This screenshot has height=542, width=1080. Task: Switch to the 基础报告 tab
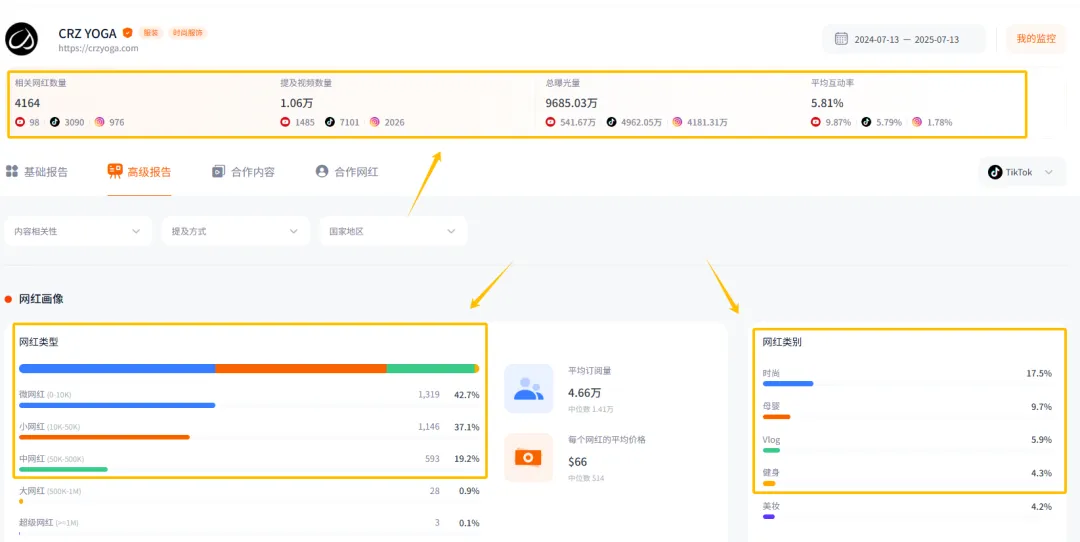click(38, 172)
